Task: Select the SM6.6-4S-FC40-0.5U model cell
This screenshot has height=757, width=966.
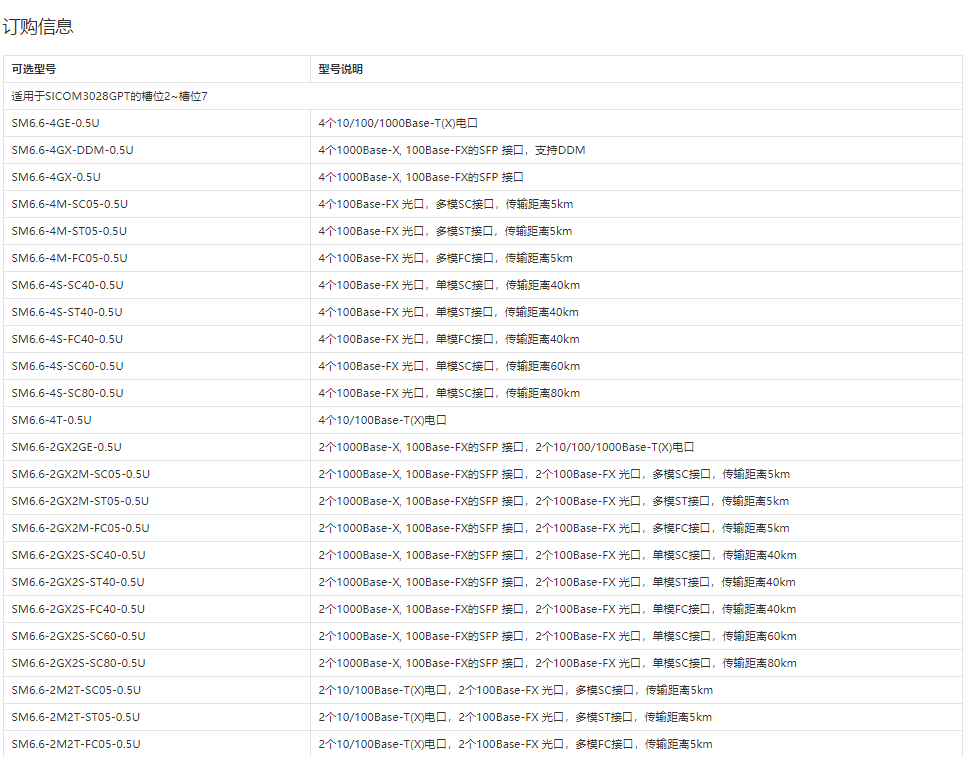Action: tap(67, 340)
